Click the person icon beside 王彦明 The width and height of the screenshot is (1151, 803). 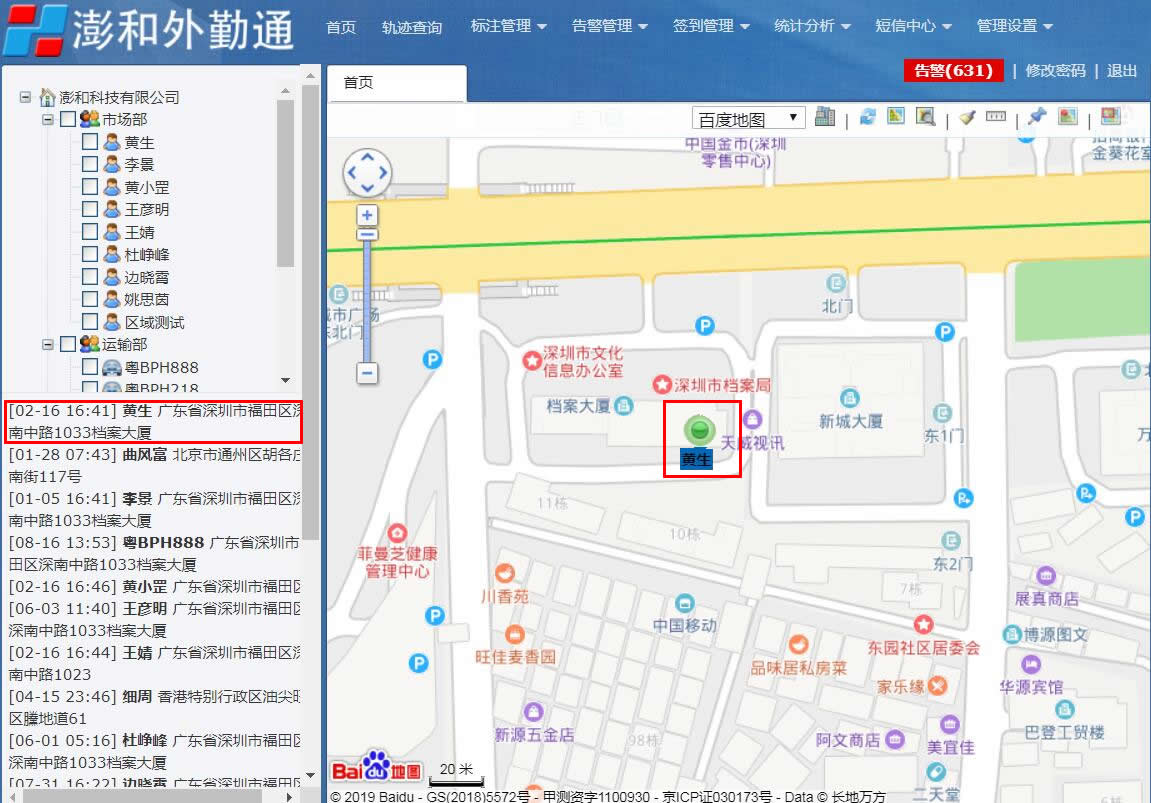click(112, 209)
